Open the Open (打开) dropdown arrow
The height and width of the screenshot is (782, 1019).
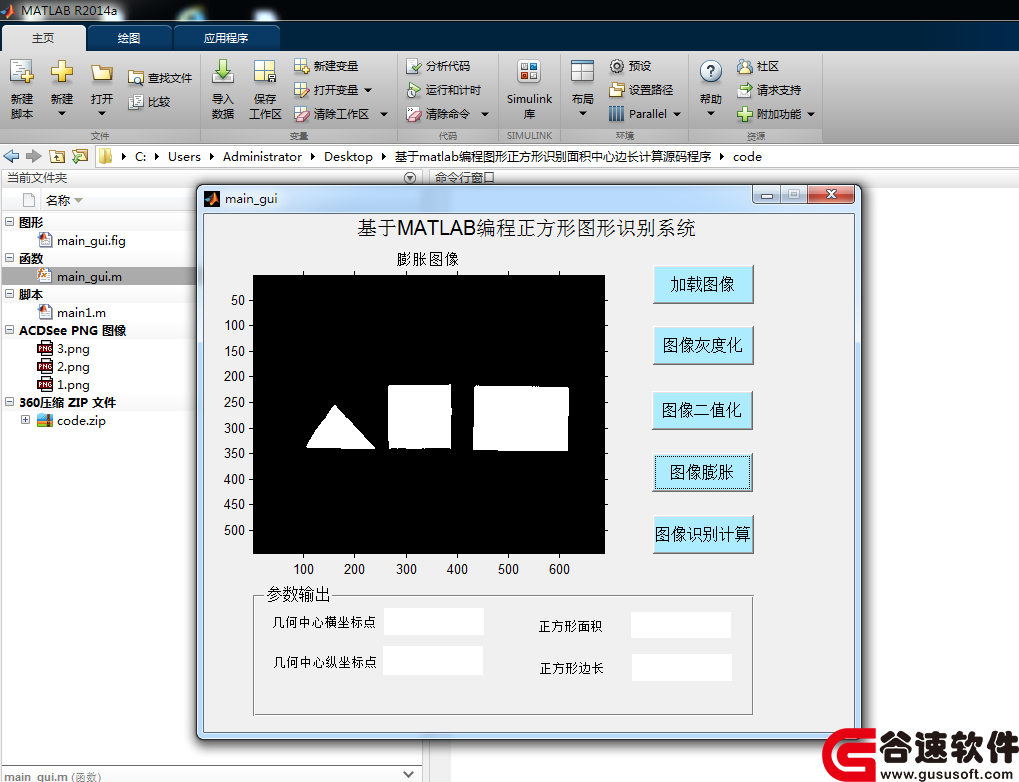(101, 114)
